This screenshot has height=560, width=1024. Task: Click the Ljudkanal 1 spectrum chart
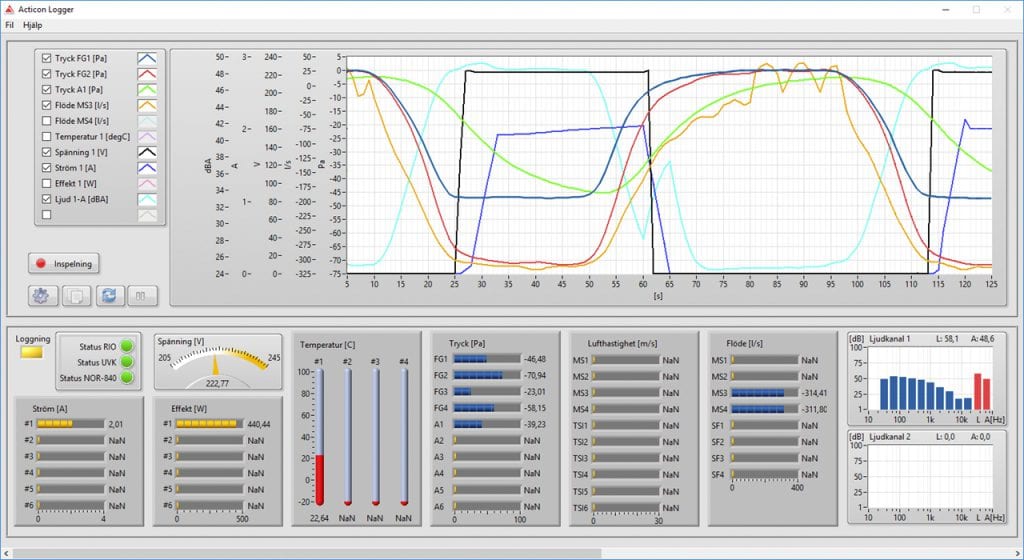928,379
